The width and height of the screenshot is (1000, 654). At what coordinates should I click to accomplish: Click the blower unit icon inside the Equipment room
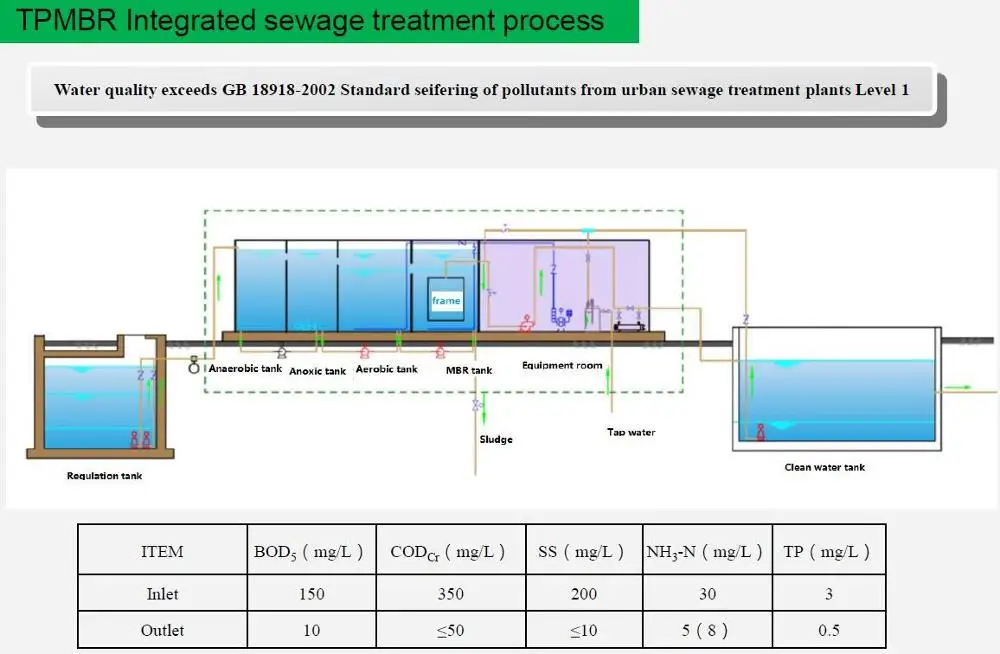click(561, 320)
